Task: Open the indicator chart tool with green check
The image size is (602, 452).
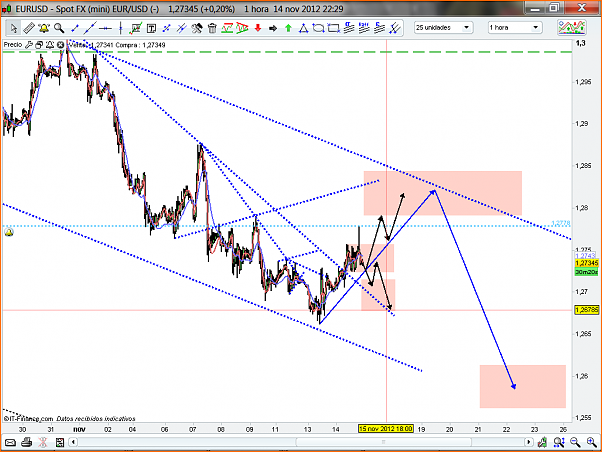Action: click(136, 28)
